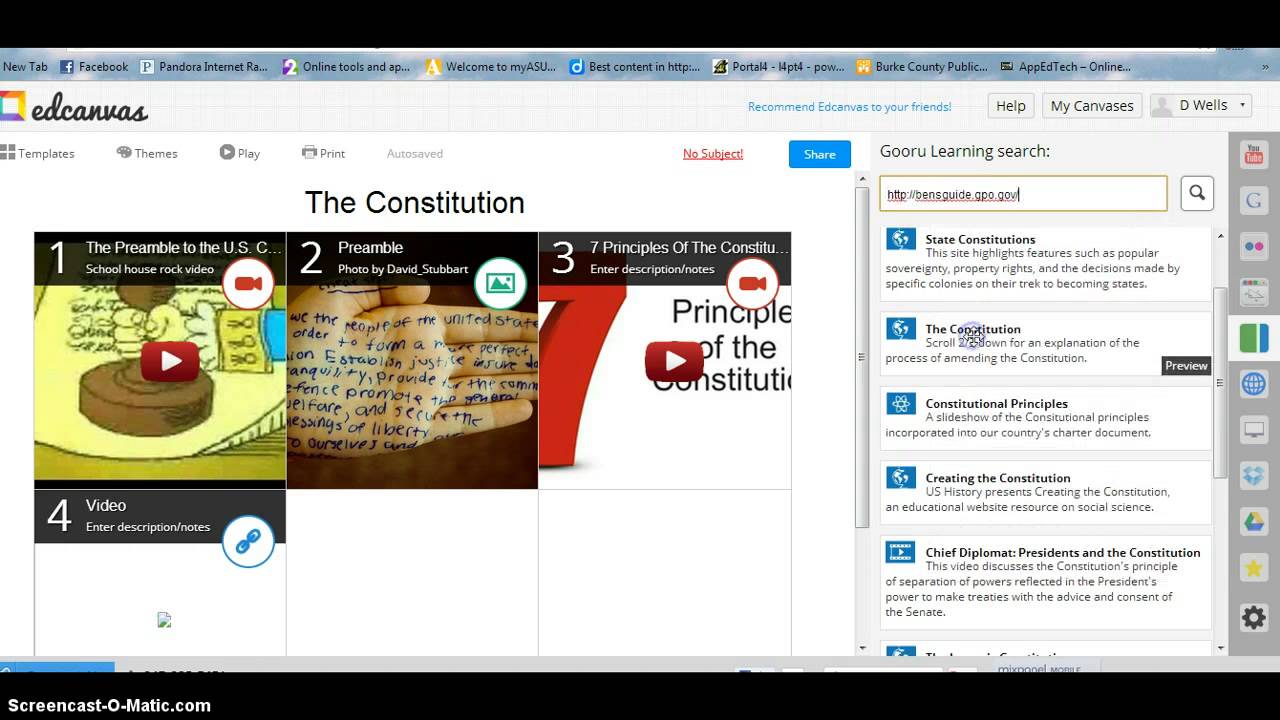Select the Constitutional Principles result title
The width and height of the screenshot is (1280, 720).
(996, 404)
